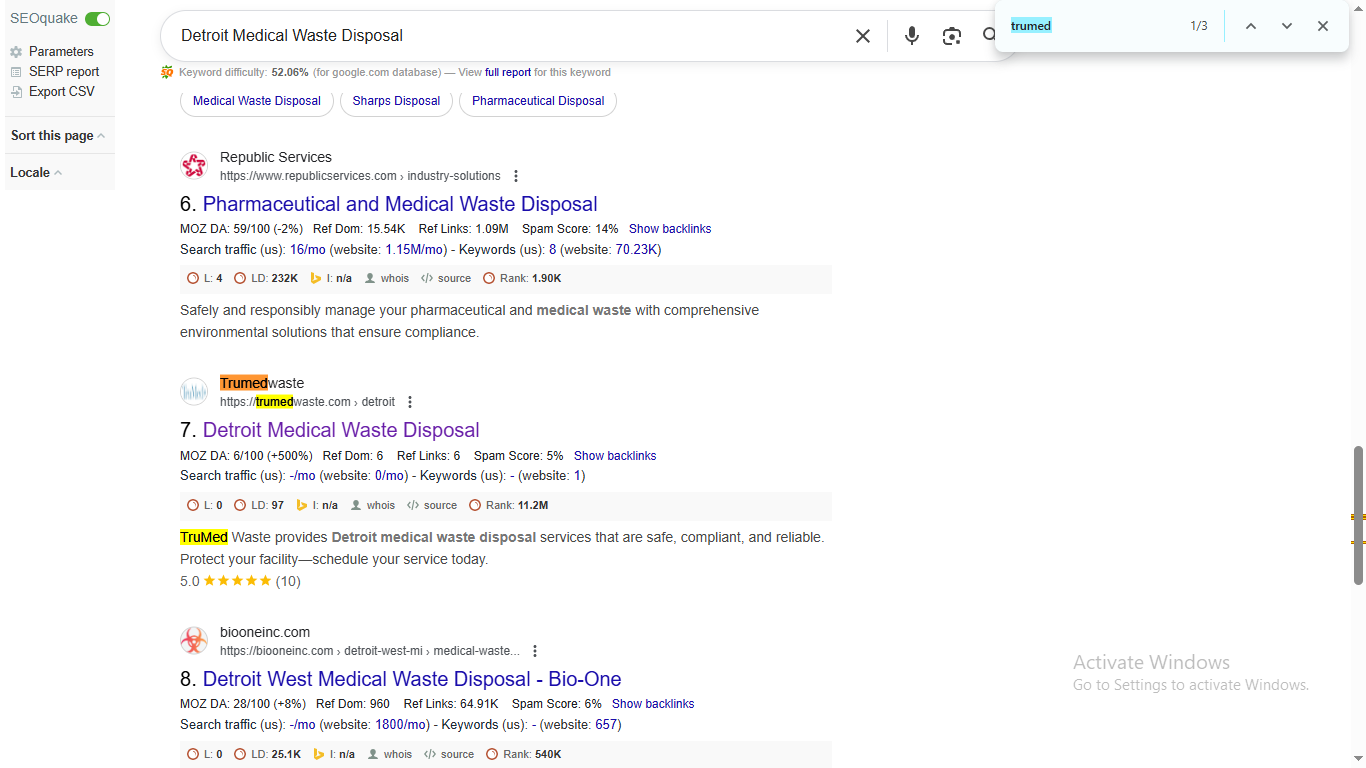Open more options for Republic Services result
This screenshot has height=768, width=1366.
coord(516,176)
